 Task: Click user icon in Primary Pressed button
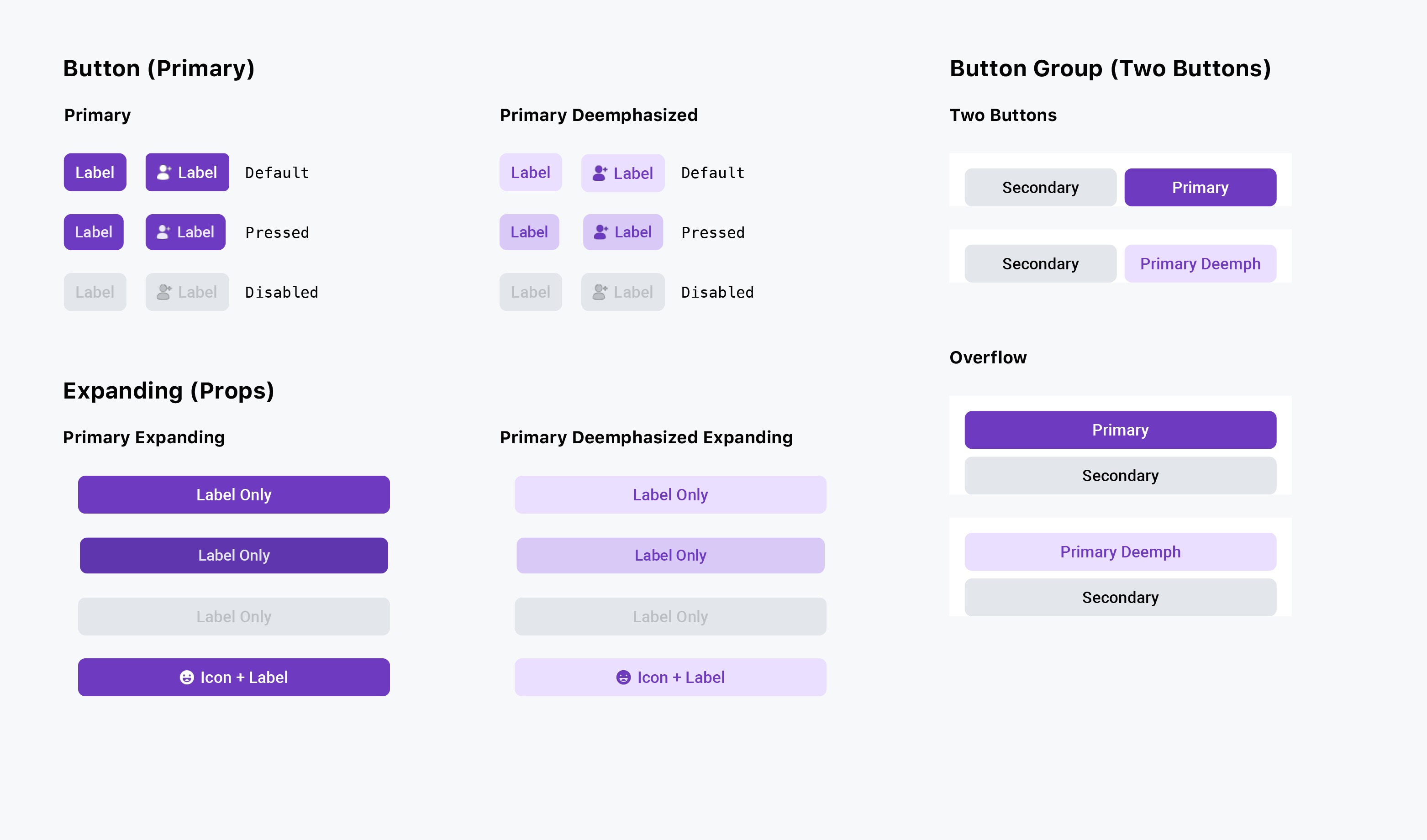point(163,232)
